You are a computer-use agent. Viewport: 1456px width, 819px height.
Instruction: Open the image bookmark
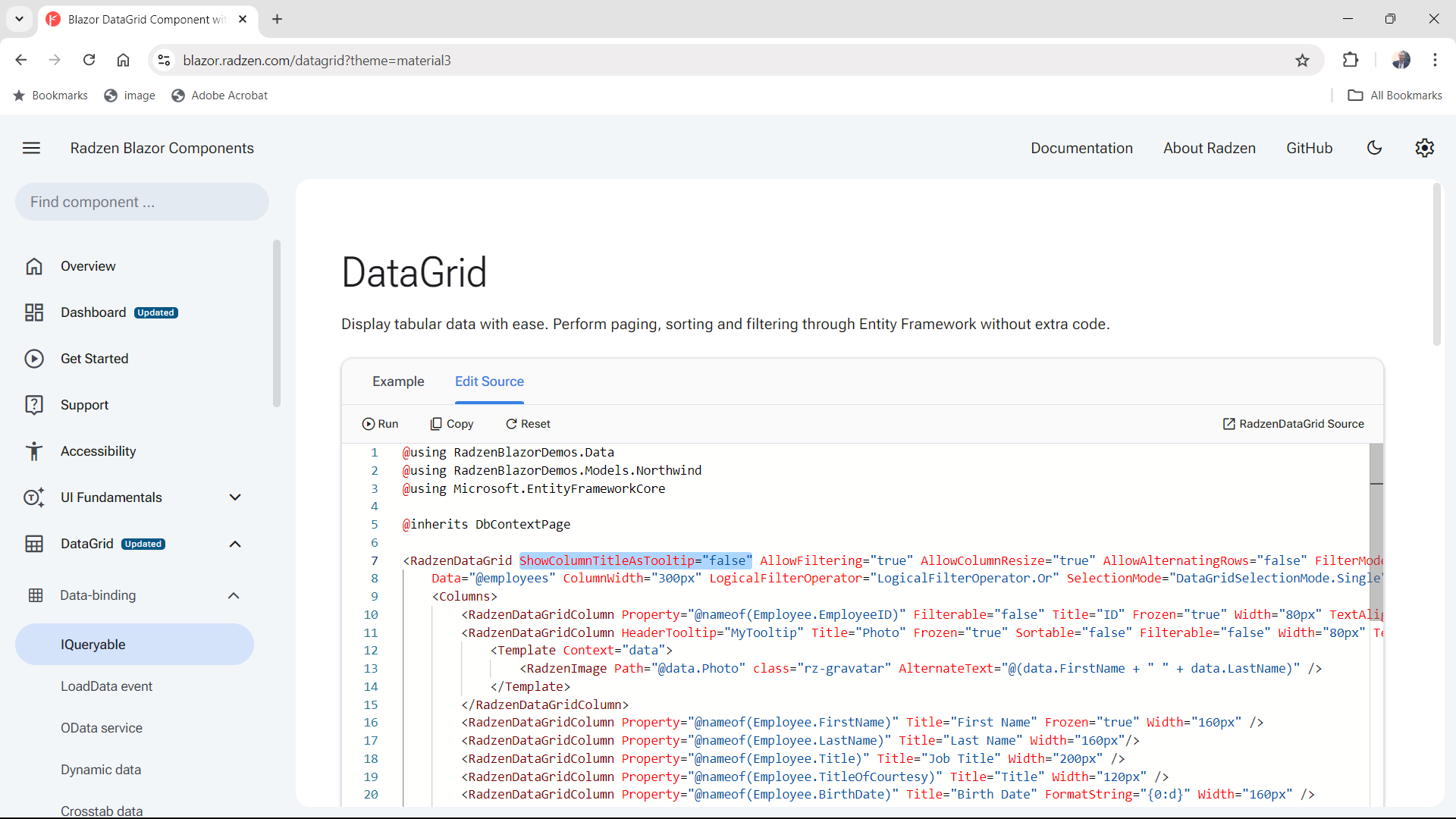pyautogui.click(x=130, y=96)
